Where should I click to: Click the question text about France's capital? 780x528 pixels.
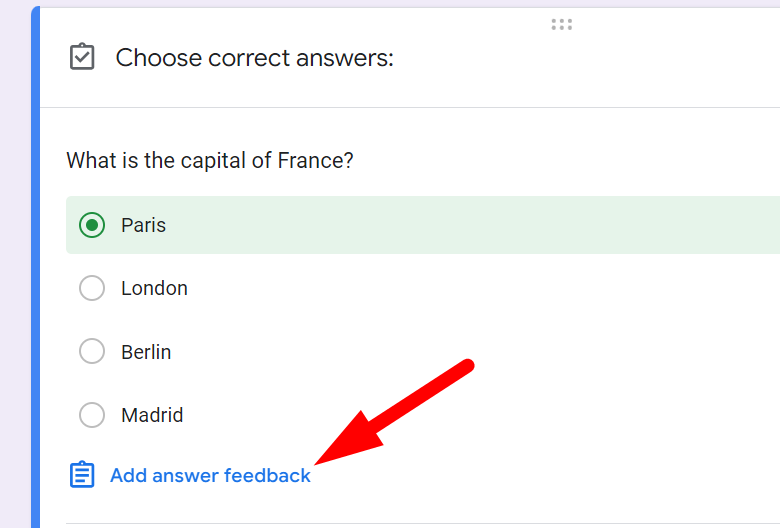pyautogui.click(x=209, y=160)
